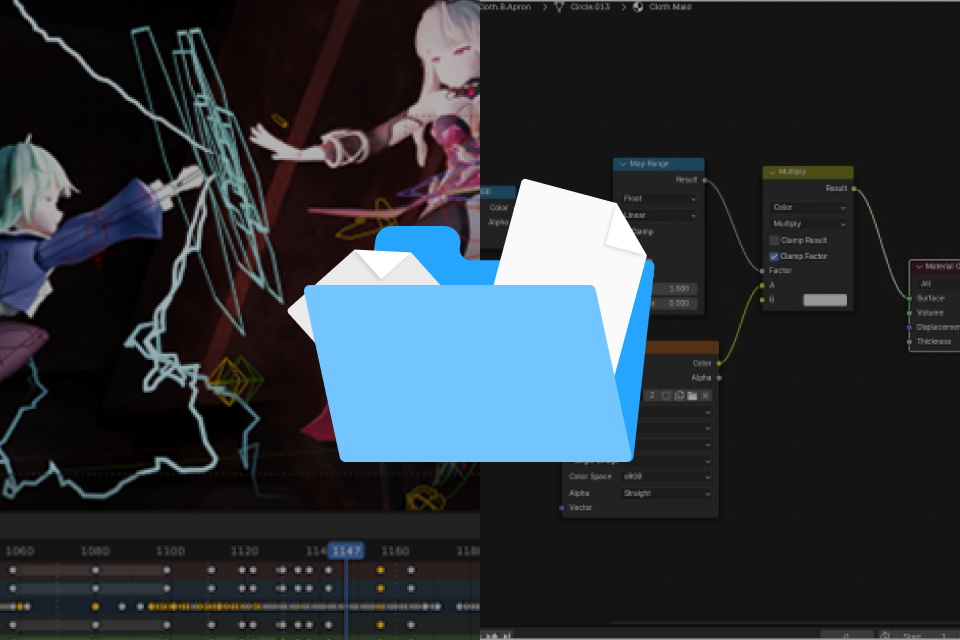
Task: Collapse the Multiply node
Action: 772,172
